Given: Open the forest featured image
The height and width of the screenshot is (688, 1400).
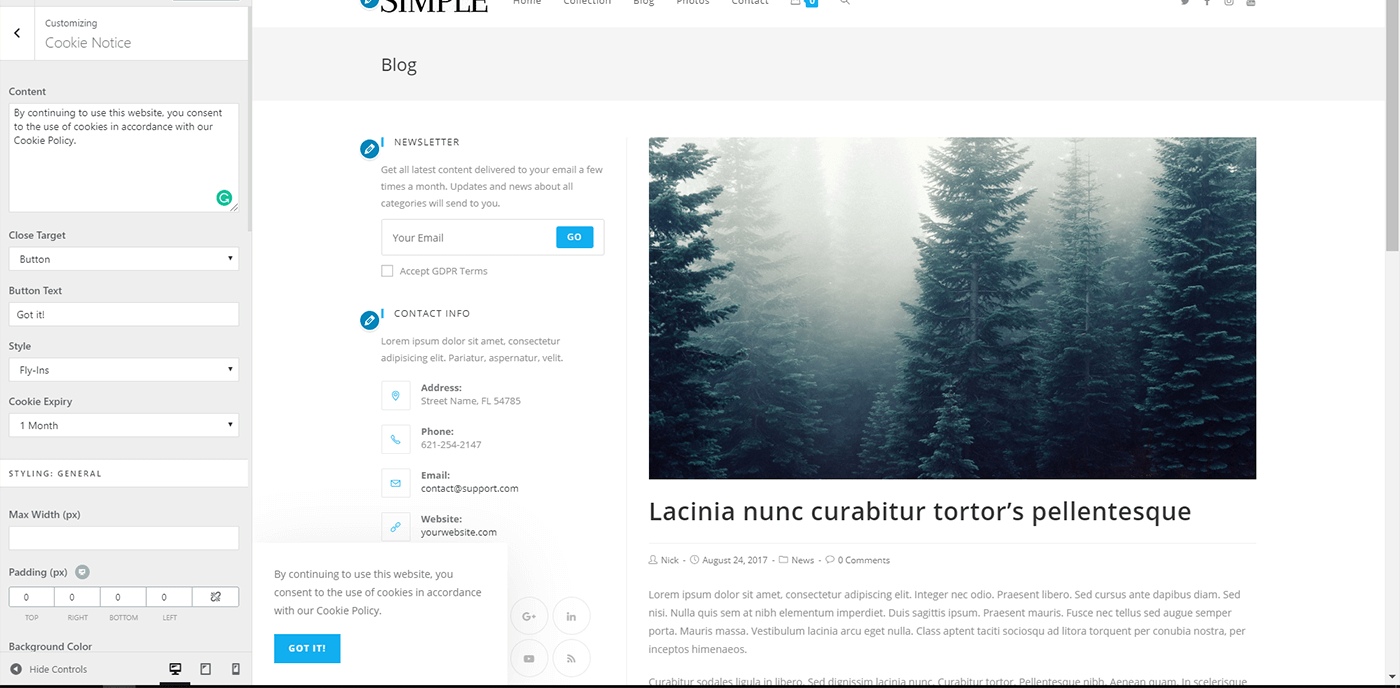Looking at the screenshot, I should pyautogui.click(x=952, y=308).
